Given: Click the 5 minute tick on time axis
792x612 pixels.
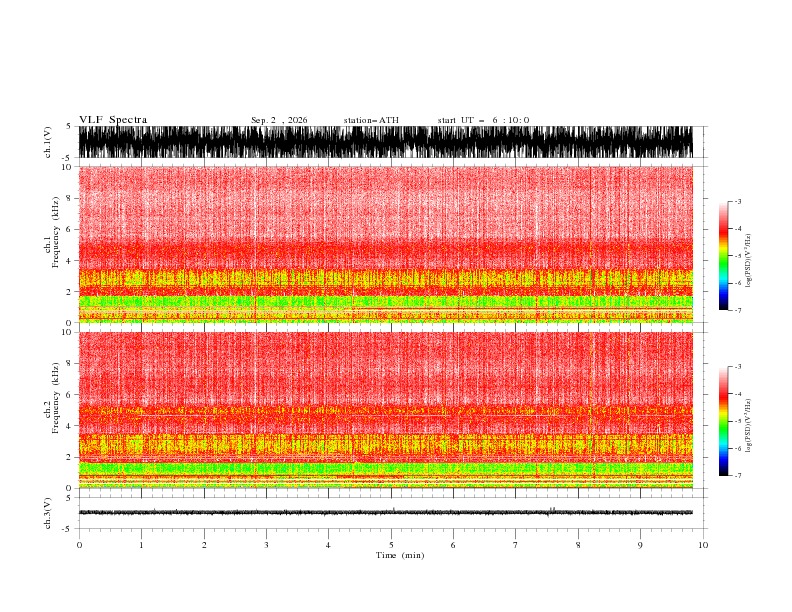Looking at the screenshot, I should [x=390, y=545].
